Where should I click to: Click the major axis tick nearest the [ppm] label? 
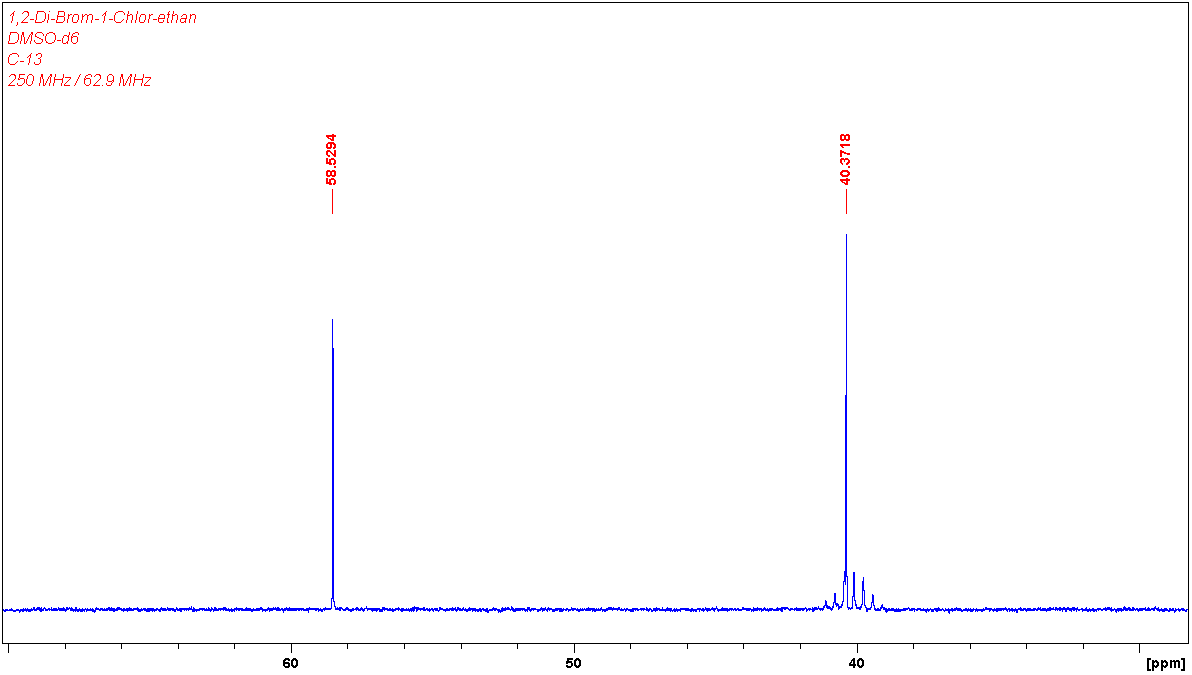coord(1139,649)
